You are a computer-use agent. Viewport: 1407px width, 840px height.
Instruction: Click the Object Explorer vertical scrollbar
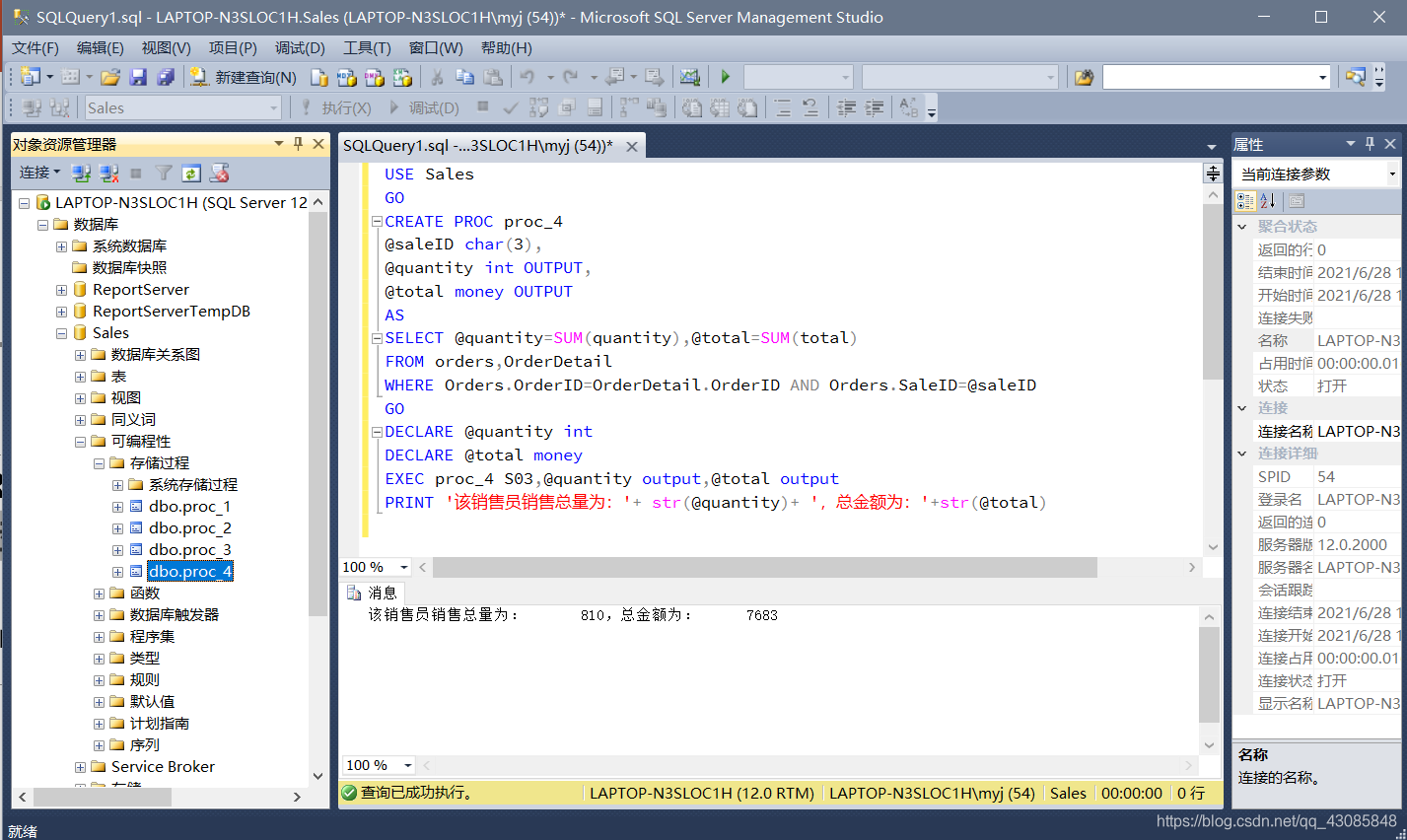[x=317, y=414]
